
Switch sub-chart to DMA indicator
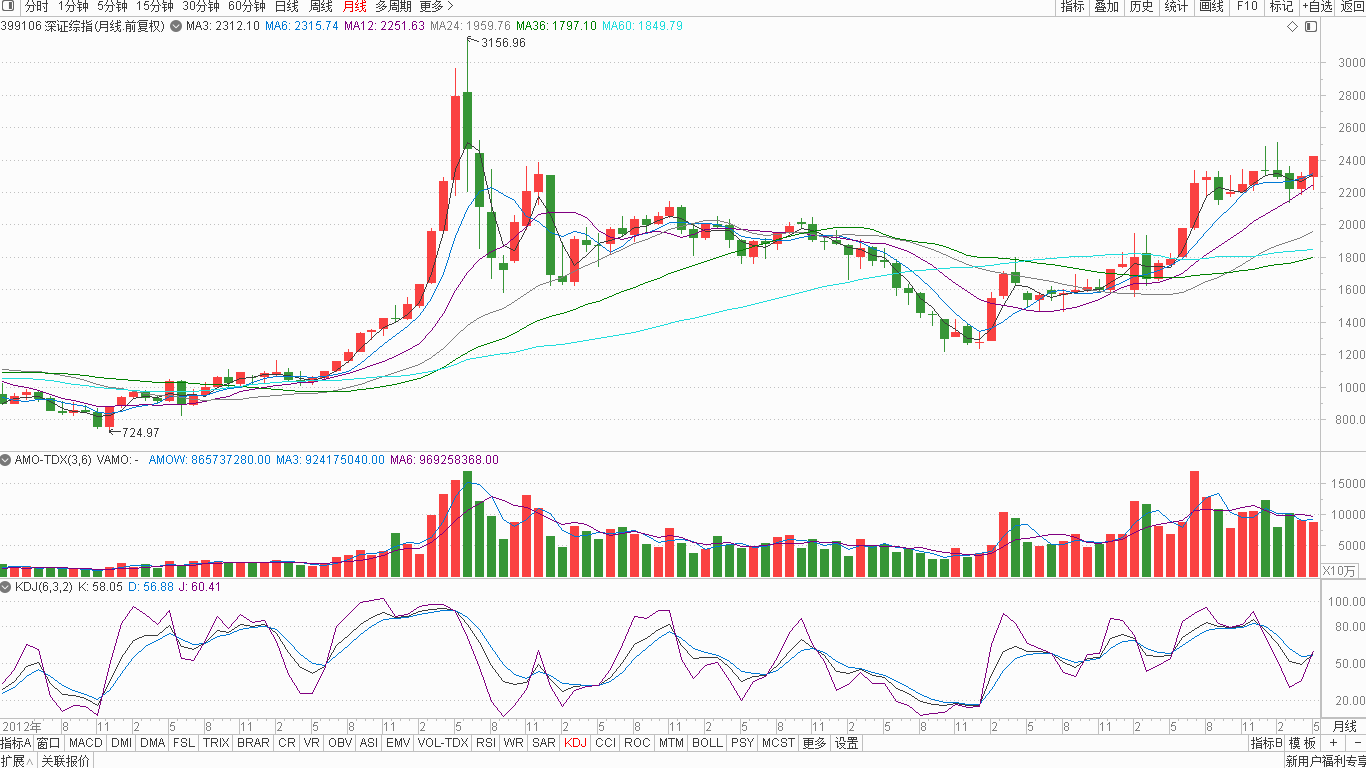tap(152, 743)
